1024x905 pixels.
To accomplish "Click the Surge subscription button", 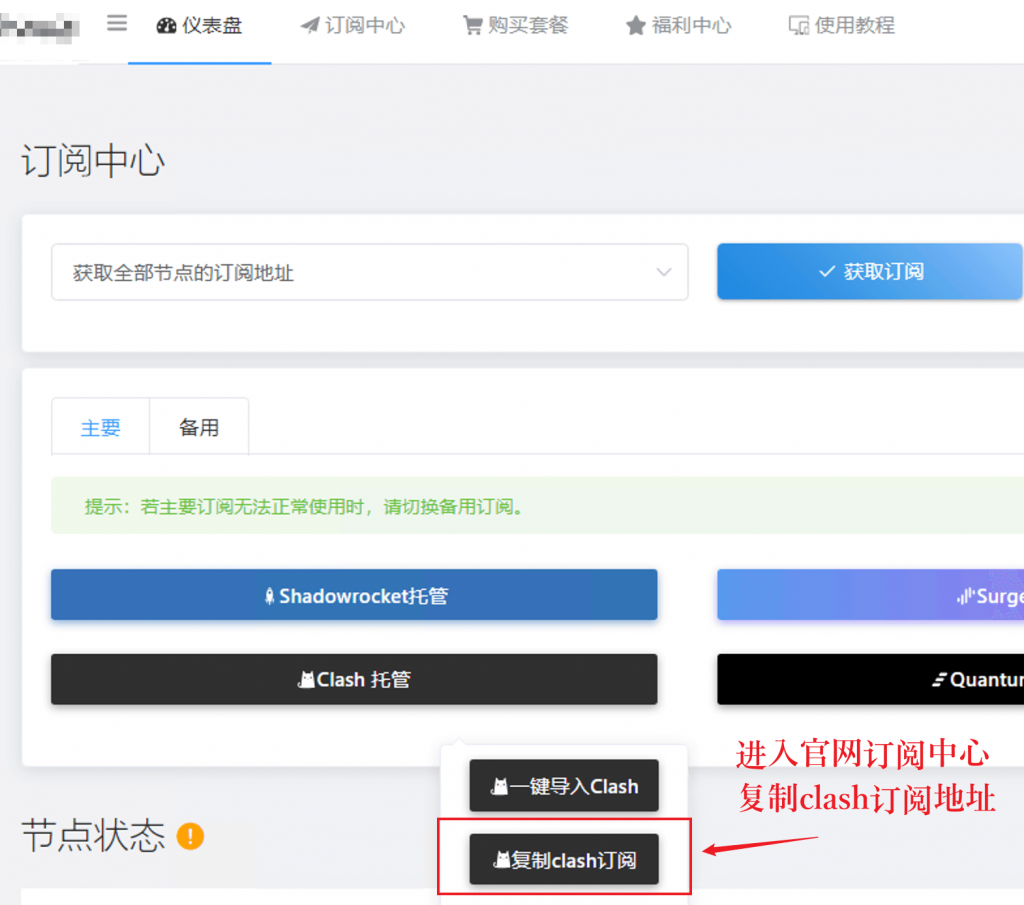I will click(x=870, y=595).
